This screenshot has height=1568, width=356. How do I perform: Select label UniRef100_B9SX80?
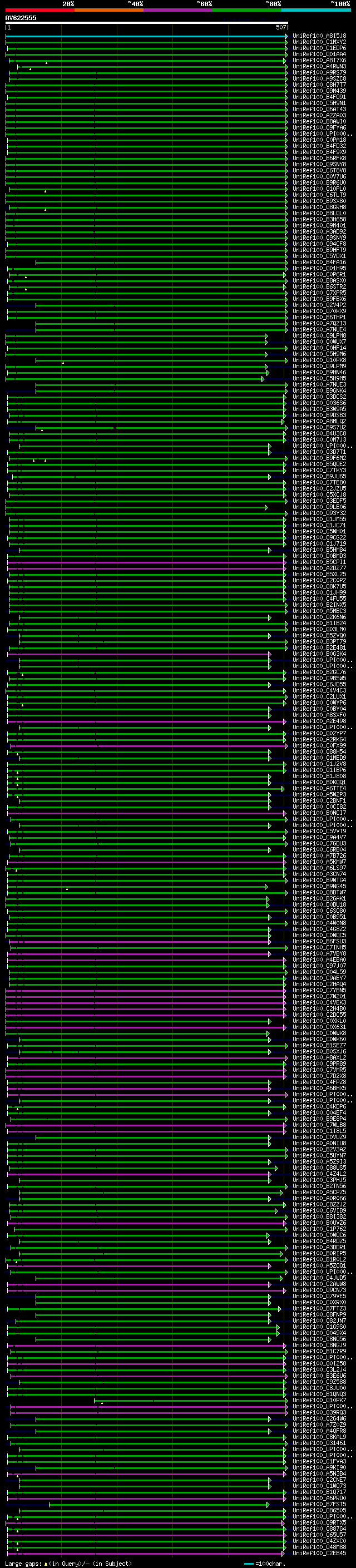click(319, 201)
